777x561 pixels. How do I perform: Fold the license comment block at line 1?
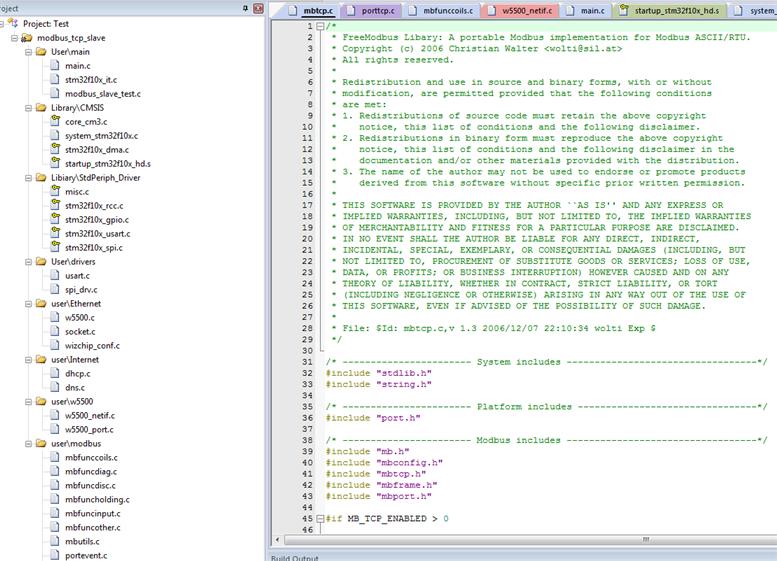click(x=320, y=25)
